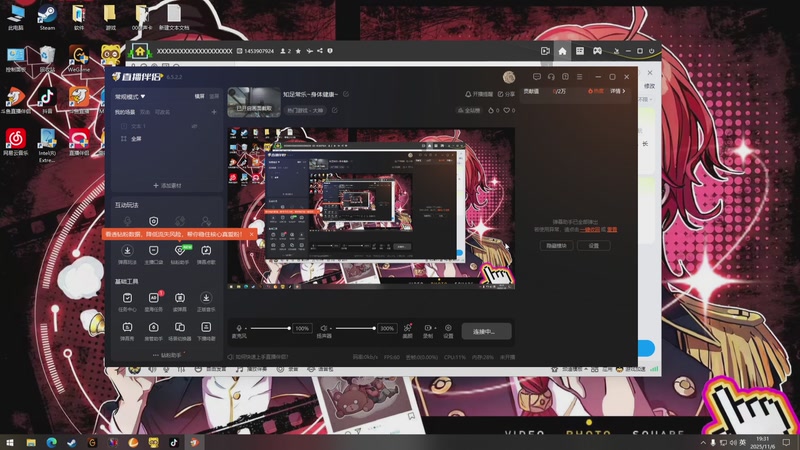Click the 连接中... button
Image resolution: width=800 pixels, height=450 pixels.
click(x=486, y=332)
